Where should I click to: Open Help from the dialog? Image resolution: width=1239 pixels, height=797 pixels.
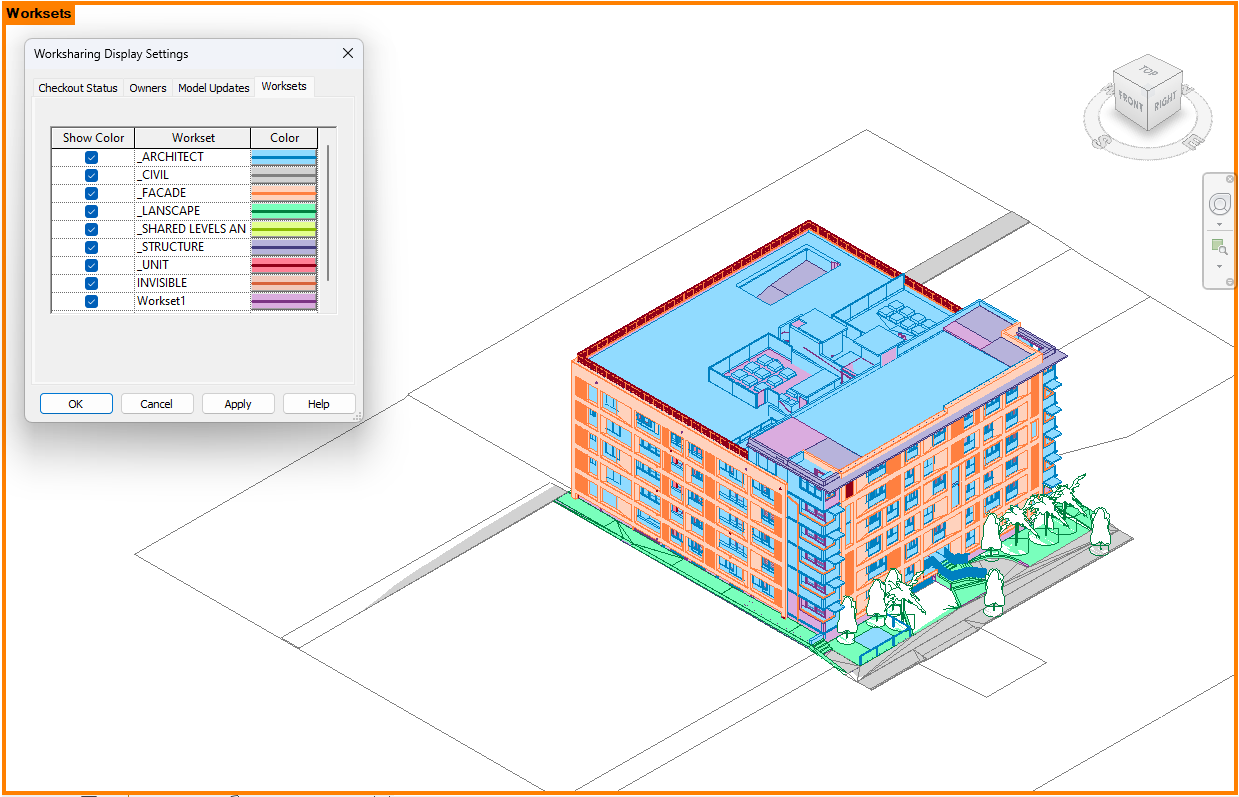[x=319, y=404]
